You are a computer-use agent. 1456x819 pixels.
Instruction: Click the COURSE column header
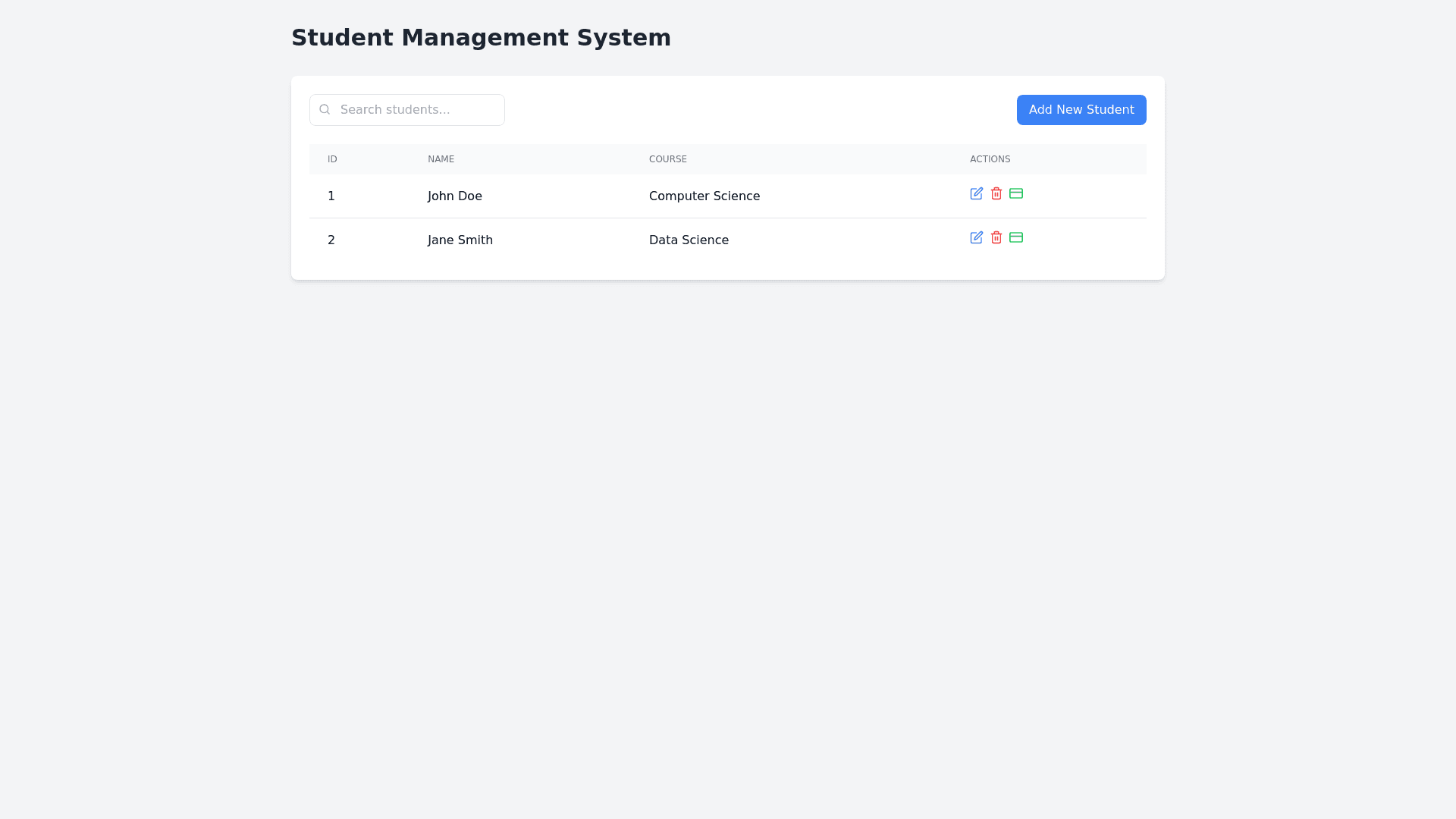pyautogui.click(x=667, y=159)
